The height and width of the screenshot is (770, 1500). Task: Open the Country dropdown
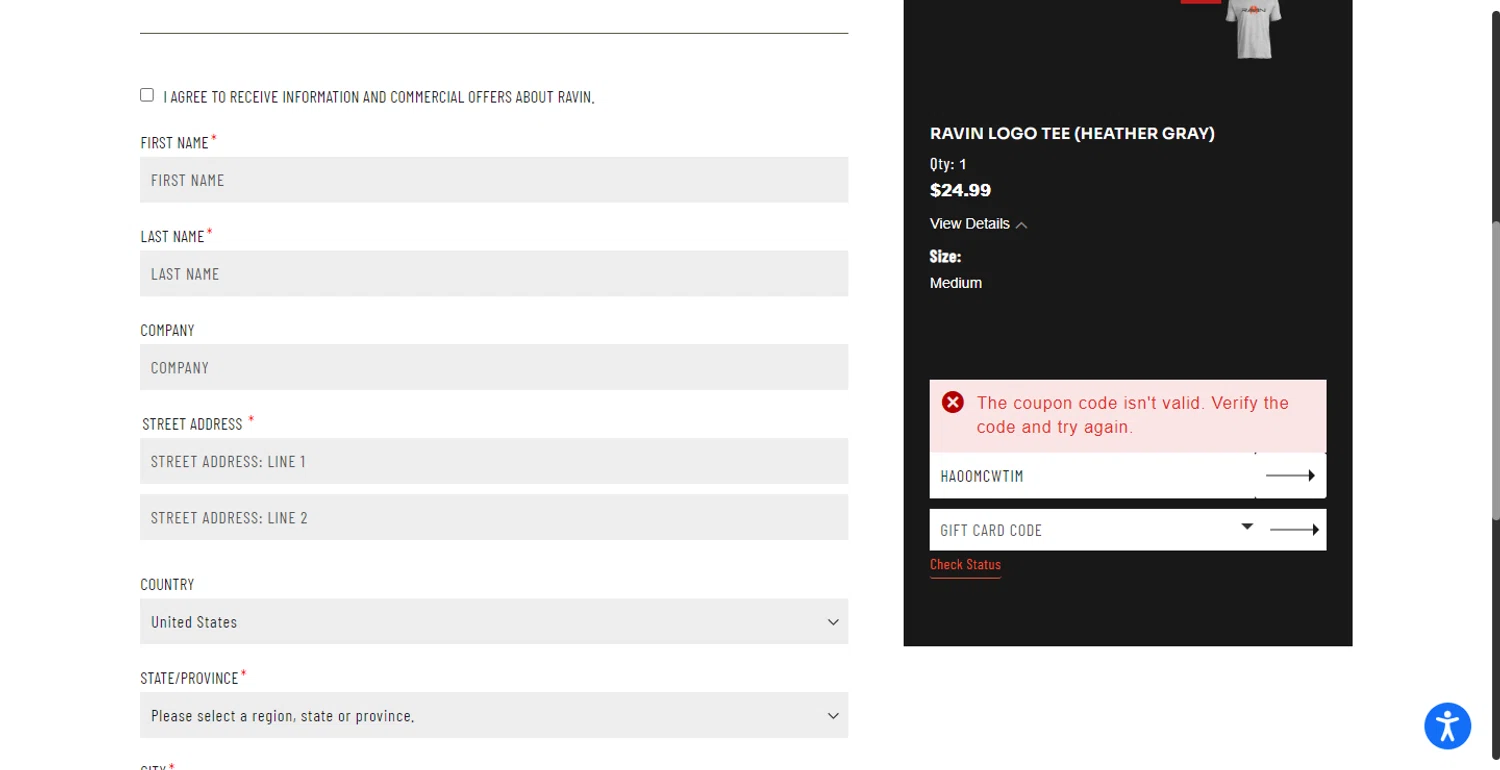click(x=494, y=622)
